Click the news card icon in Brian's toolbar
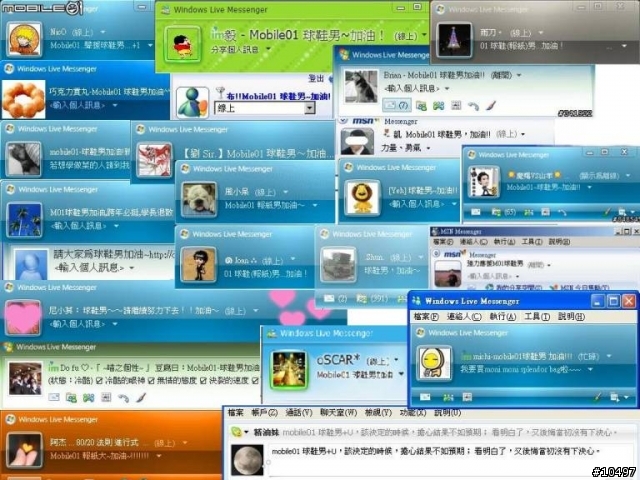The width and height of the screenshot is (640, 480). [x=456, y=106]
